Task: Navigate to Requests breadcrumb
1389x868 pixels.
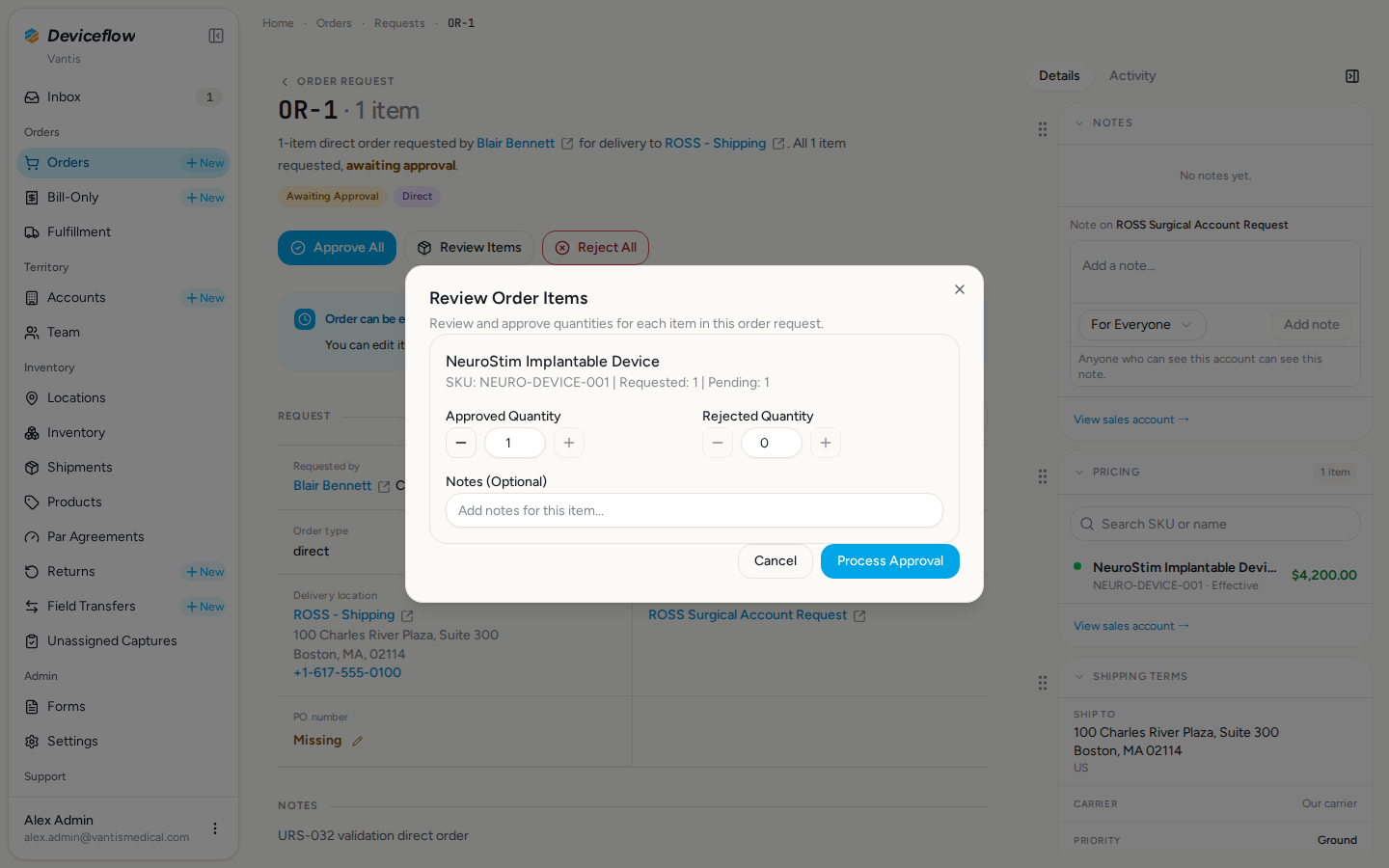Action: (399, 23)
